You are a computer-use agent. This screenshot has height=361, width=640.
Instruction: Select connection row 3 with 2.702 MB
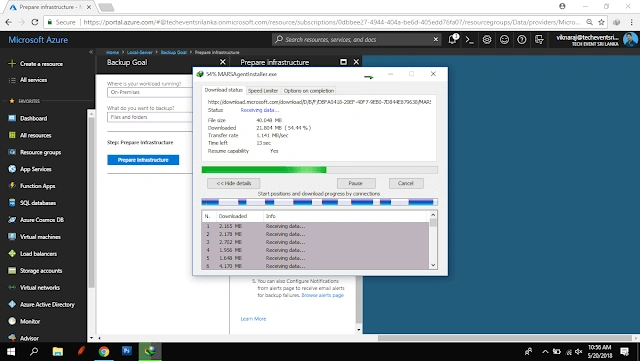click(315, 242)
